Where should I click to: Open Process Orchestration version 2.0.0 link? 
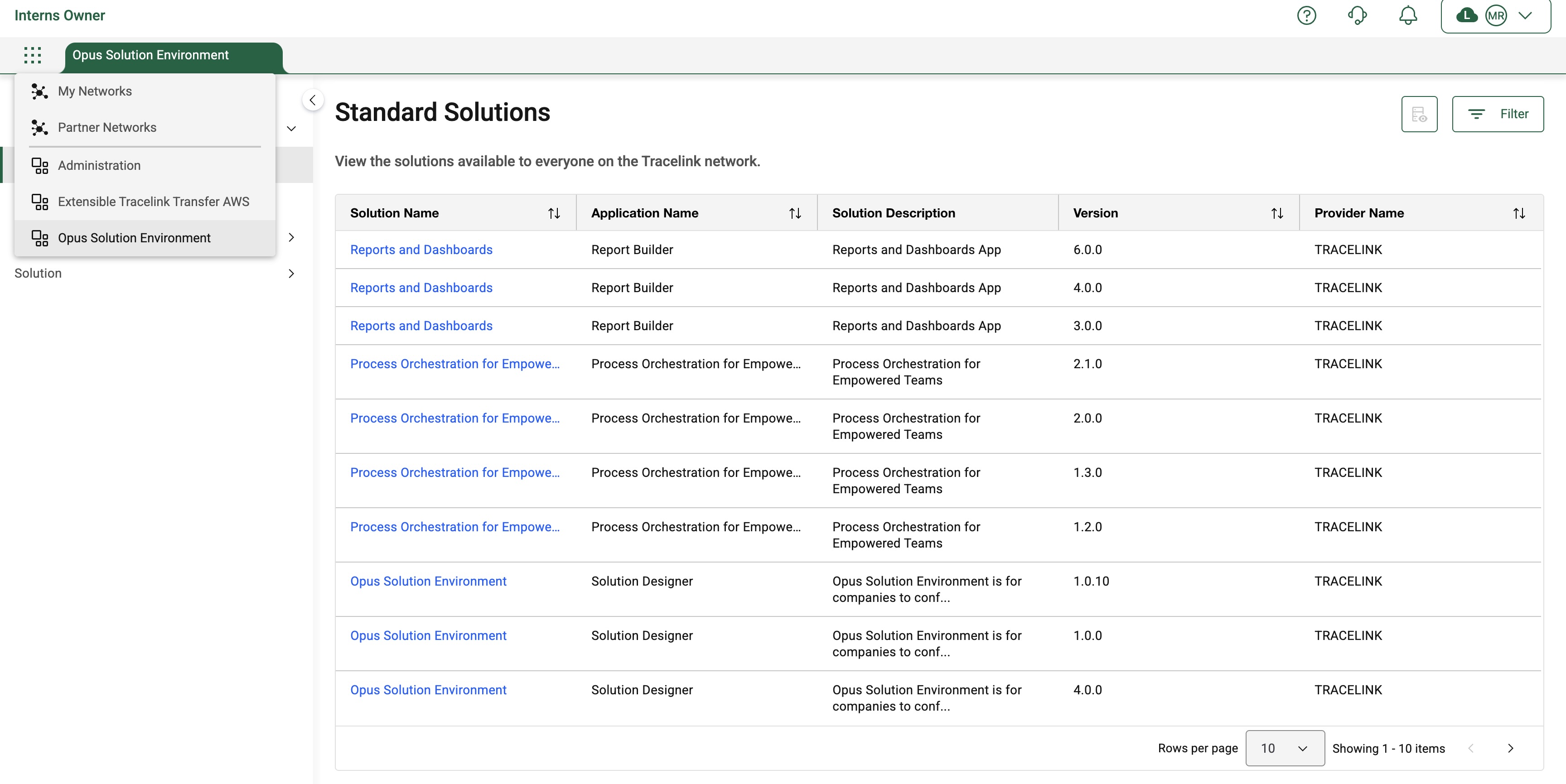[455, 418]
